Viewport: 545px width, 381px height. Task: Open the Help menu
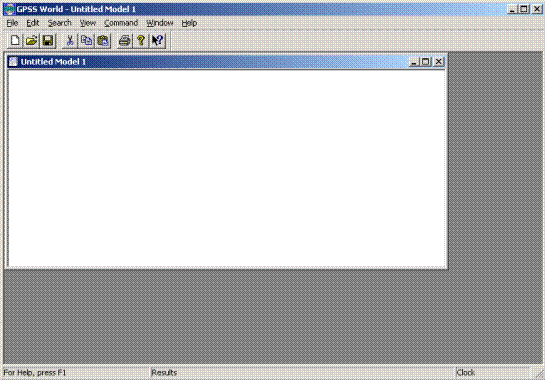189,23
